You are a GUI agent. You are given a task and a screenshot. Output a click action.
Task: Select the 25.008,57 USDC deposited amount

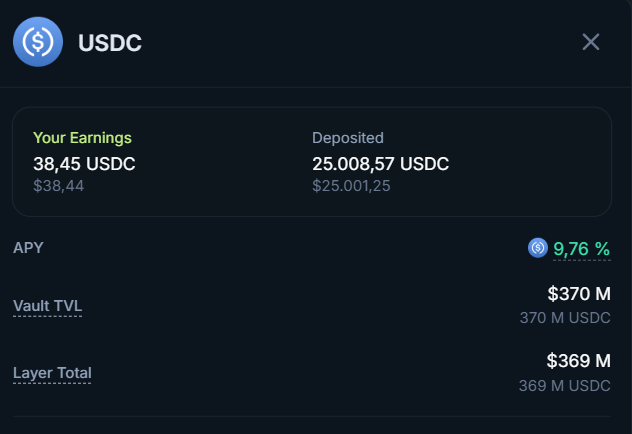pyautogui.click(x=380, y=163)
